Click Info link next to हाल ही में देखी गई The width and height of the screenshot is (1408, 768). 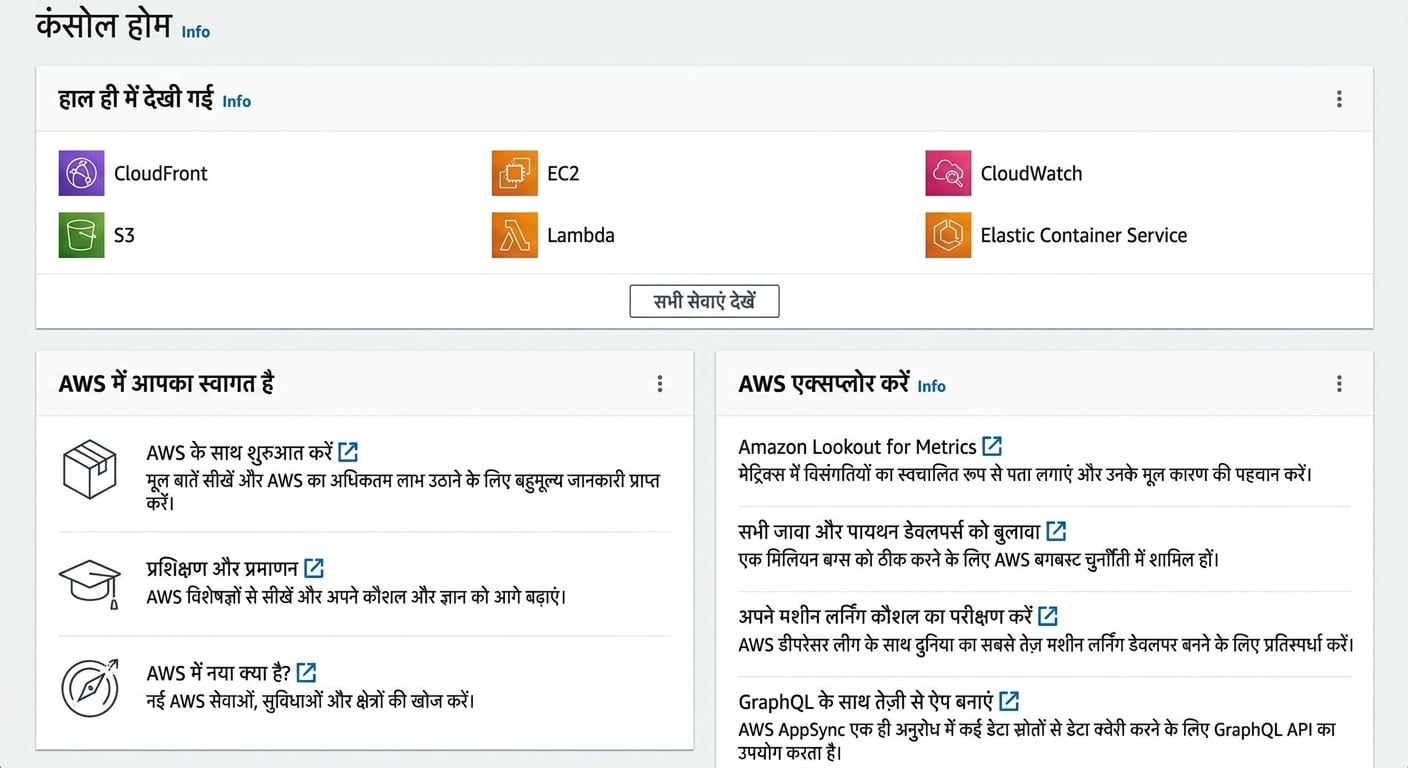coord(236,101)
